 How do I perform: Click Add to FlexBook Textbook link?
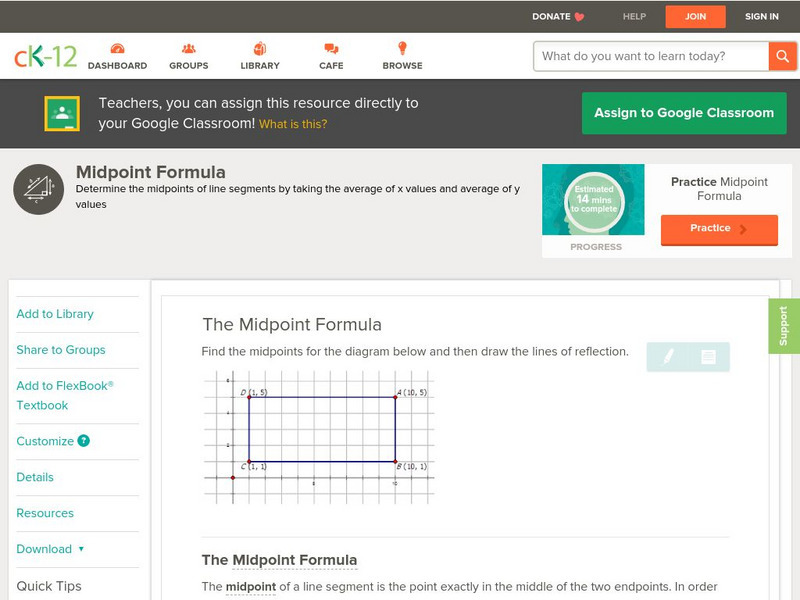point(65,395)
